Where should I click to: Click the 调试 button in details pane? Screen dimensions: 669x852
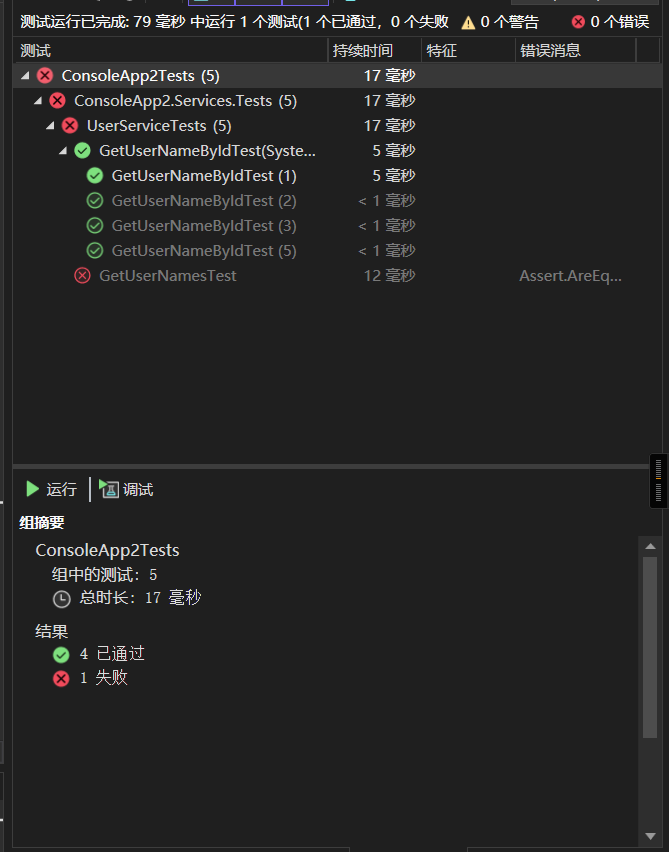126,490
